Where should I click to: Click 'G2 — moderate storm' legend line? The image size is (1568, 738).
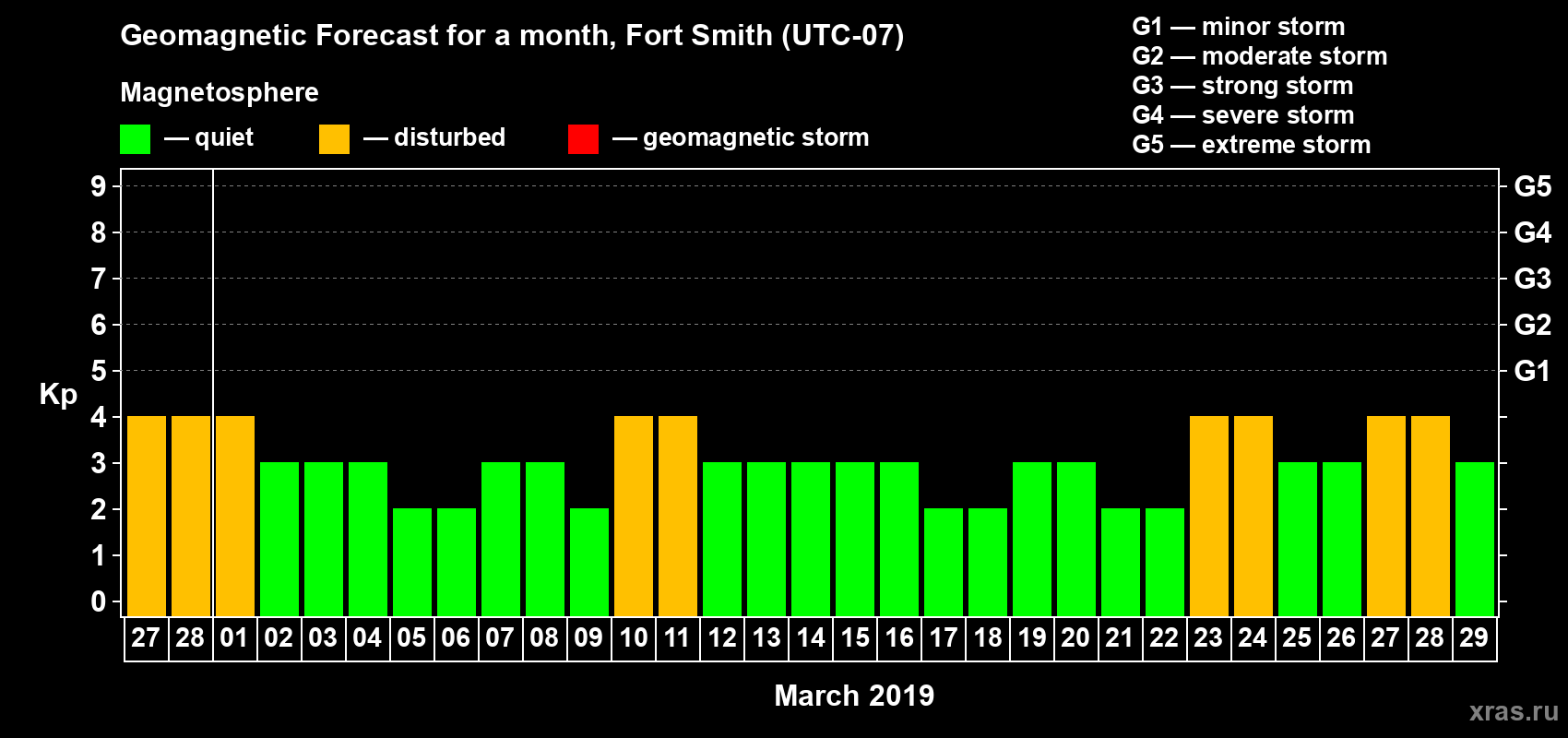[1259, 56]
